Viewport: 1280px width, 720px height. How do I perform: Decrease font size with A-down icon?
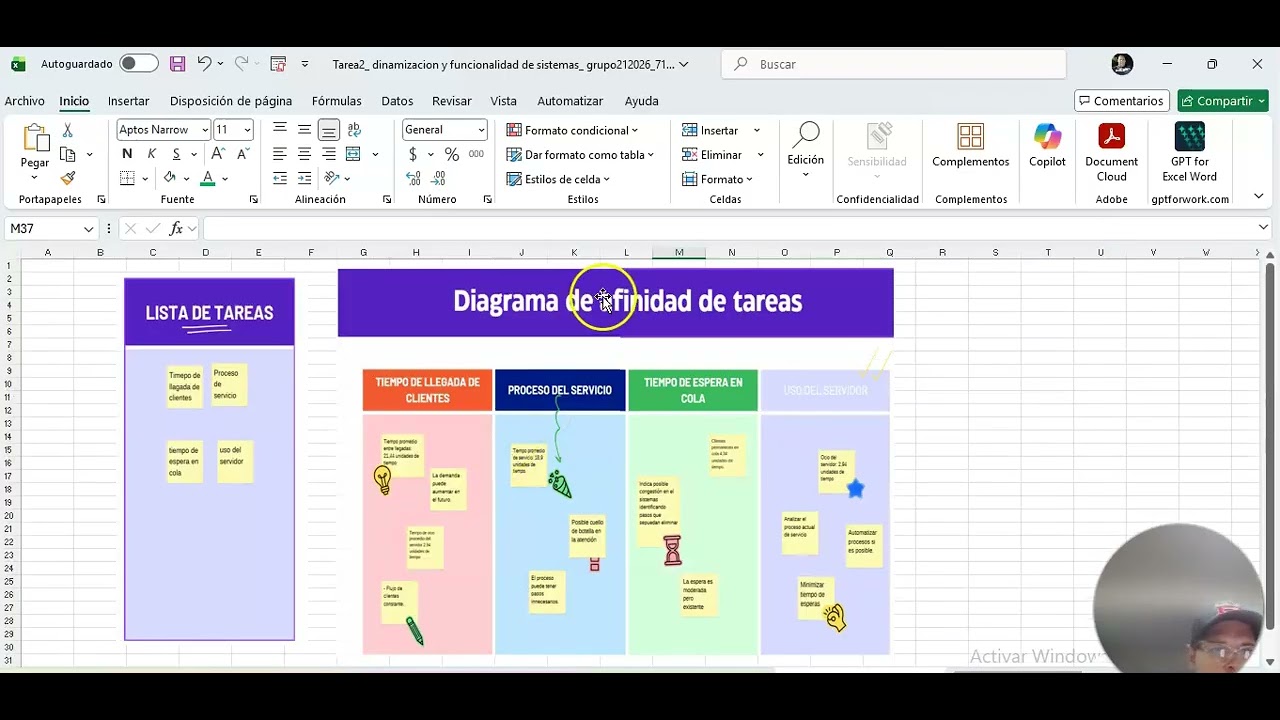tap(243, 154)
